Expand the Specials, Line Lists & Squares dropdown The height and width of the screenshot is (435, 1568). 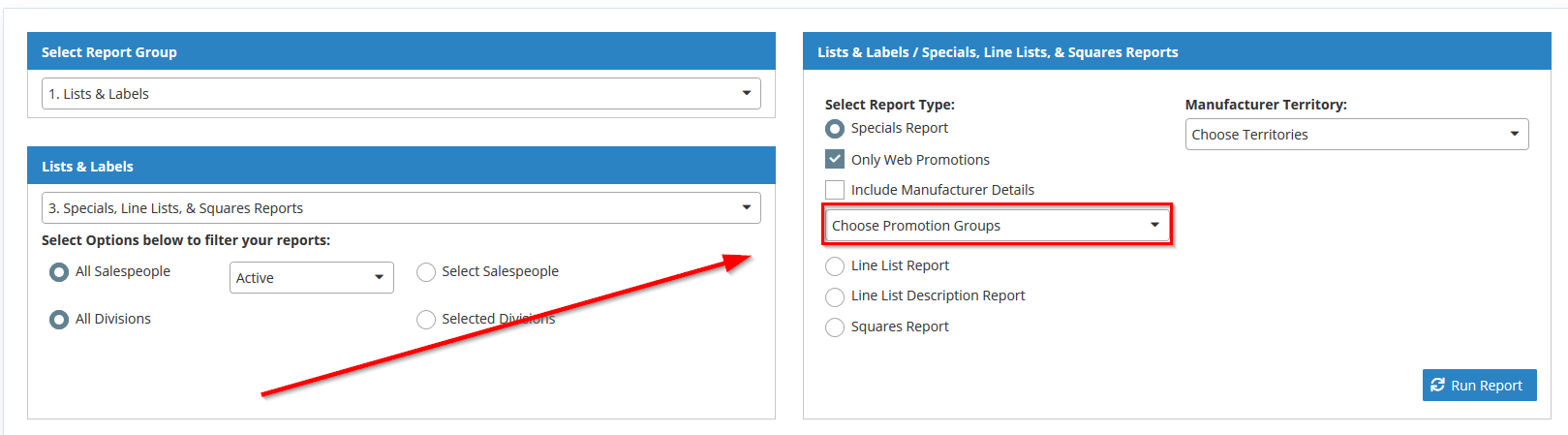[401, 208]
